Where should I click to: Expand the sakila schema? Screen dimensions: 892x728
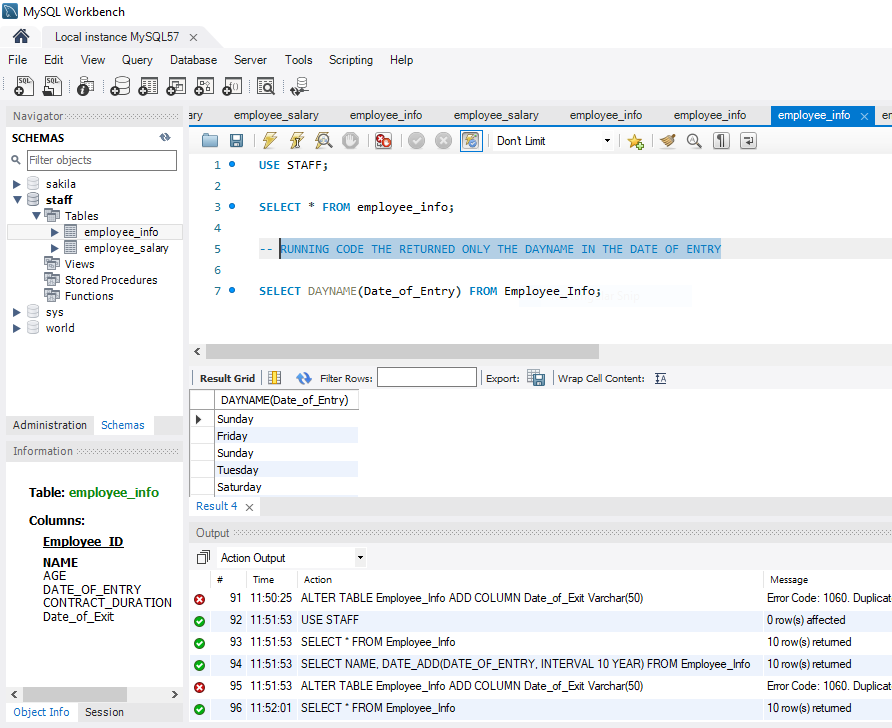(x=17, y=183)
